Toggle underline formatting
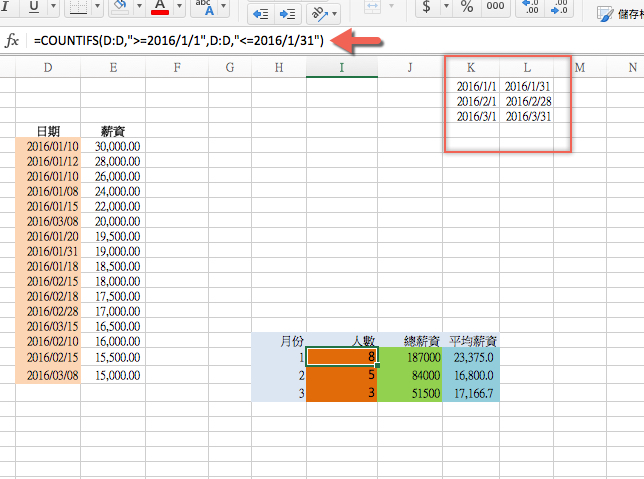The width and height of the screenshot is (644, 479). [x=34, y=7]
